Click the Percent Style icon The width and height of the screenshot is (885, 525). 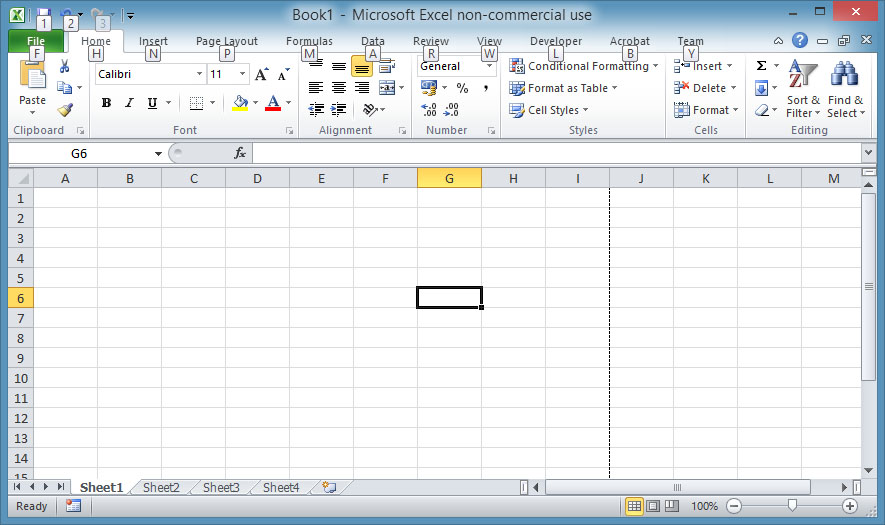[462, 88]
